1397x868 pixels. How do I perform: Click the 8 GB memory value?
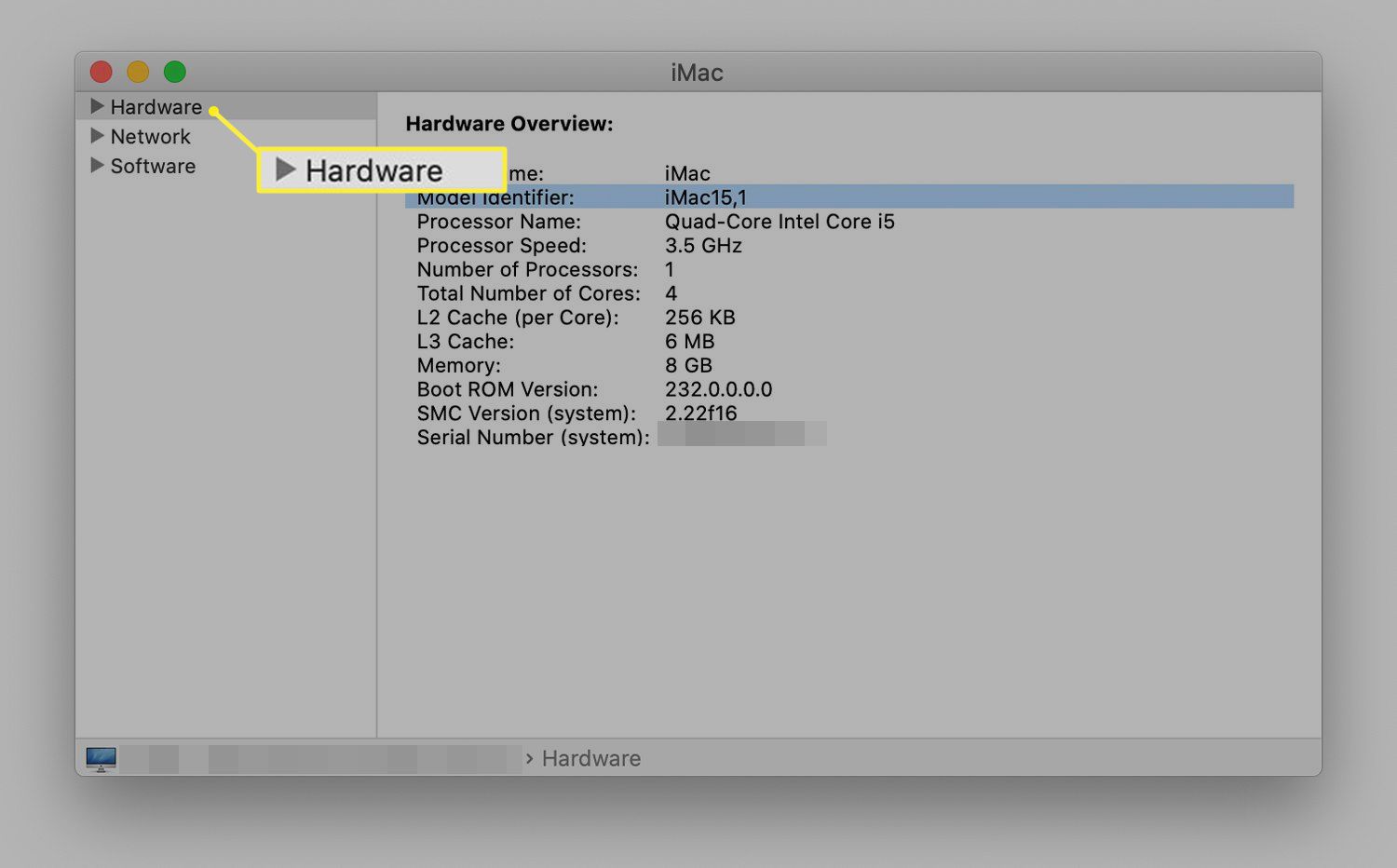pyautogui.click(x=688, y=366)
